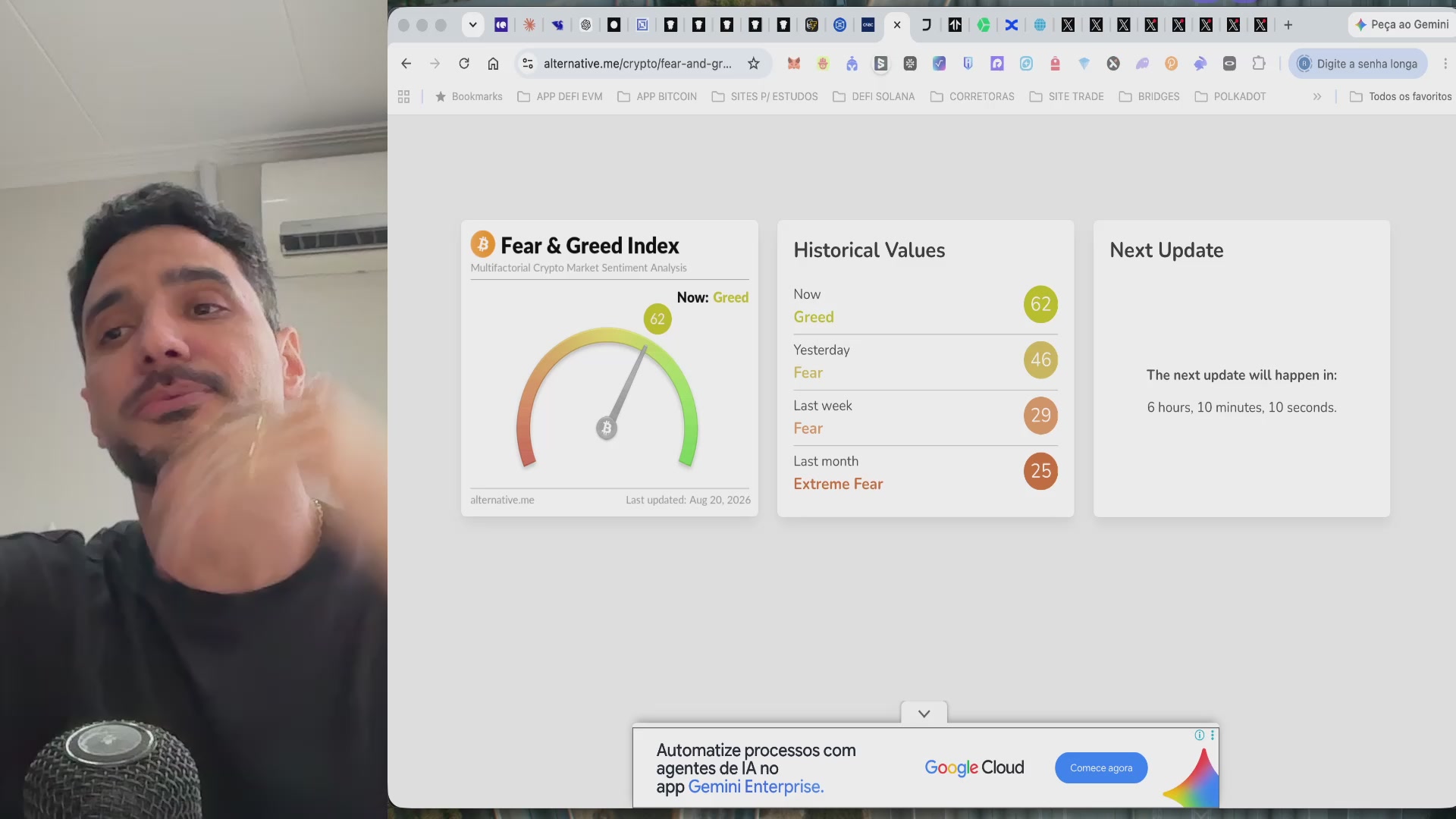
Task: Click Digite a senha longa profile chip
Action: point(1357,64)
